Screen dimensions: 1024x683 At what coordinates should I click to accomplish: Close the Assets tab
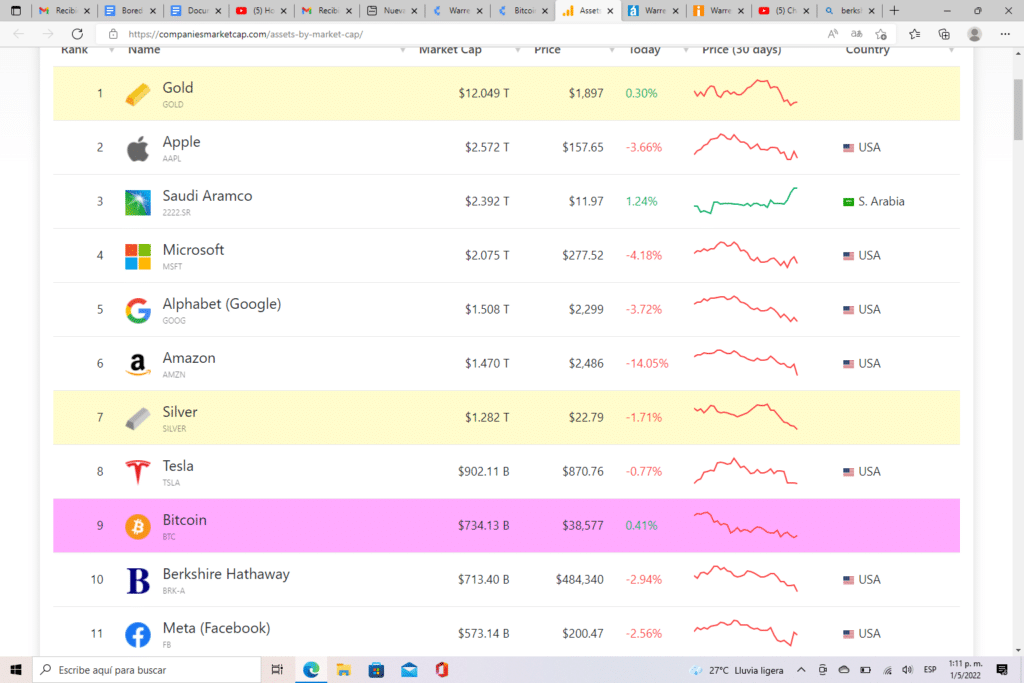pyautogui.click(x=610, y=10)
